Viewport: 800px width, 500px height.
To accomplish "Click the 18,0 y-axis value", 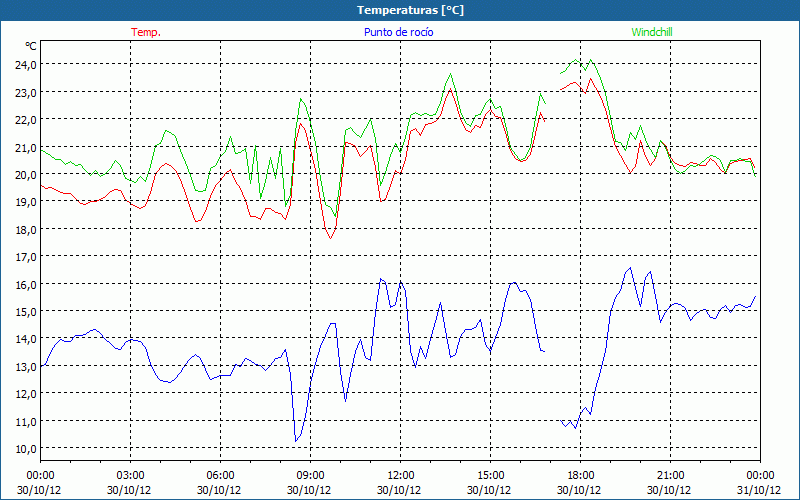I will click(x=27, y=230).
